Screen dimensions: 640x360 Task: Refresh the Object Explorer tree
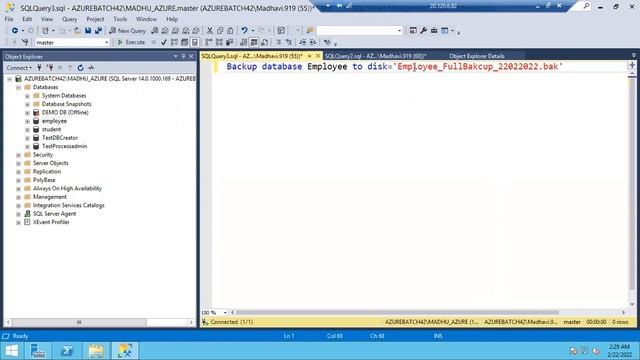tap(80, 68)
